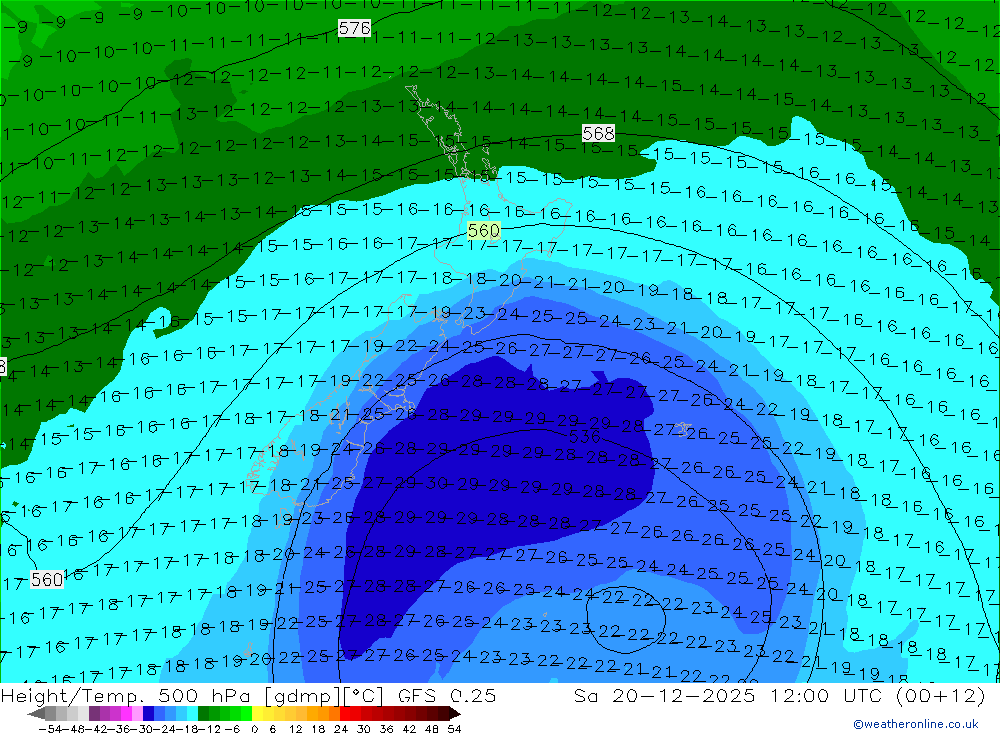The image size is (1000, 733).
Task: Click the 'GFS 0.25' model label
Action: (x=446, y=696)
